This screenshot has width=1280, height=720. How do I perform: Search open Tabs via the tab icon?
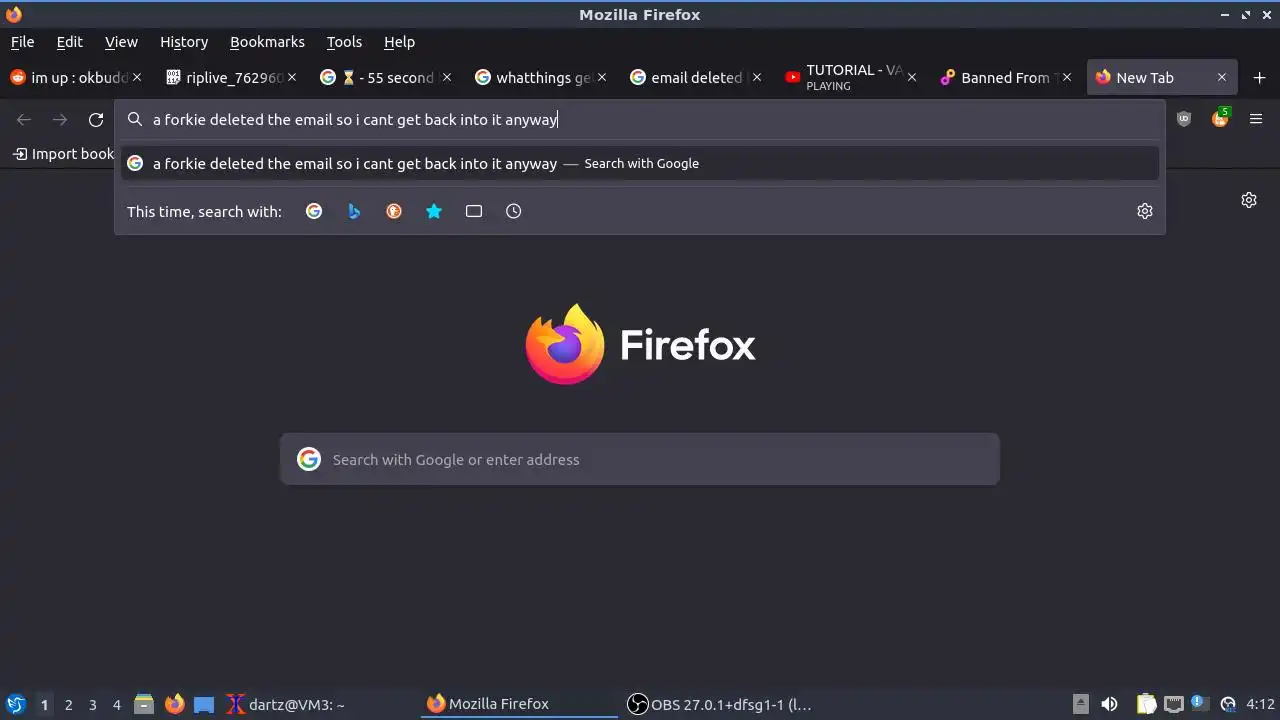pyautogui.click(x=474, y=211)
